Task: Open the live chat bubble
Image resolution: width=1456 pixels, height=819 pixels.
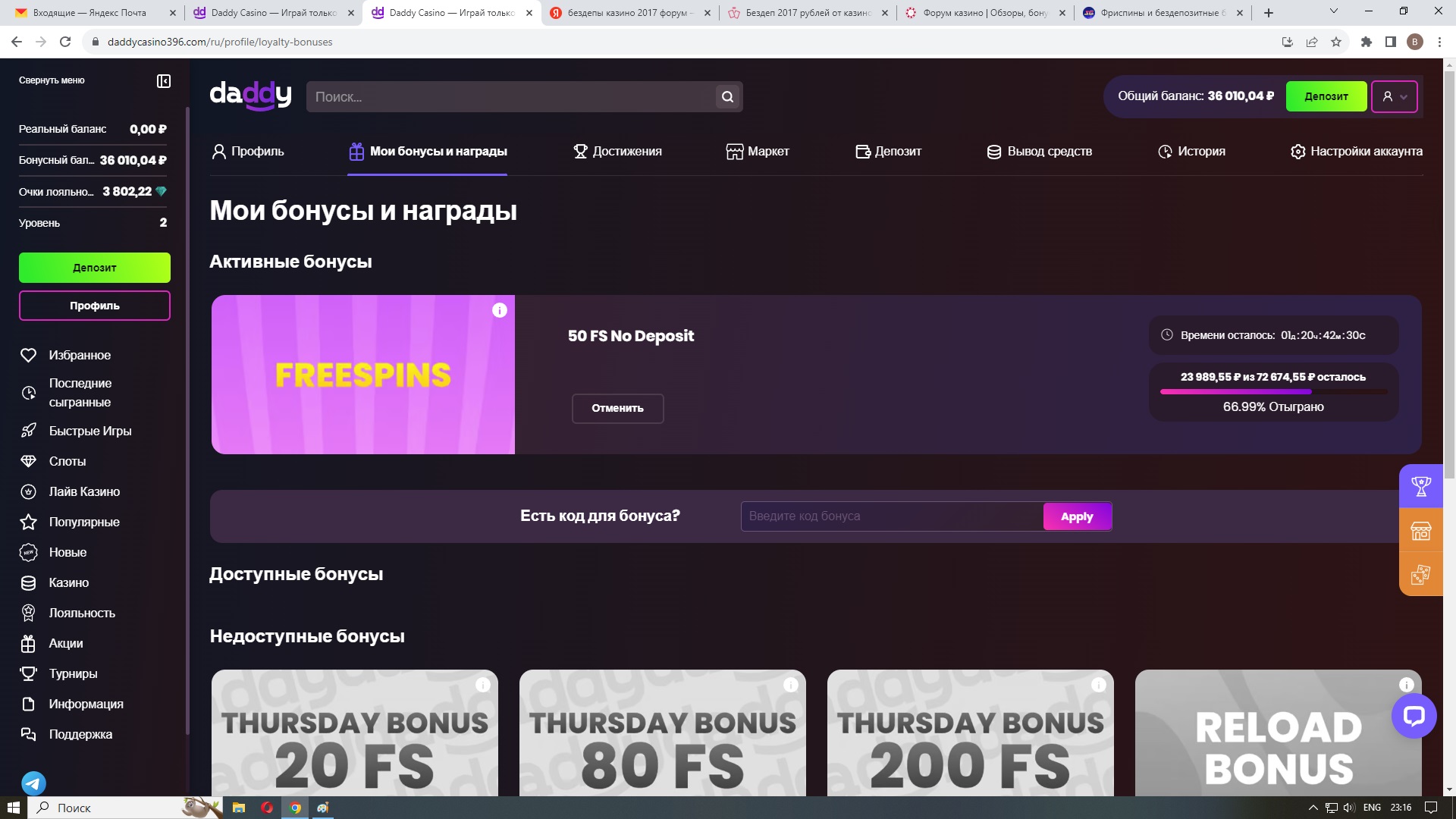Action: 1414,716
